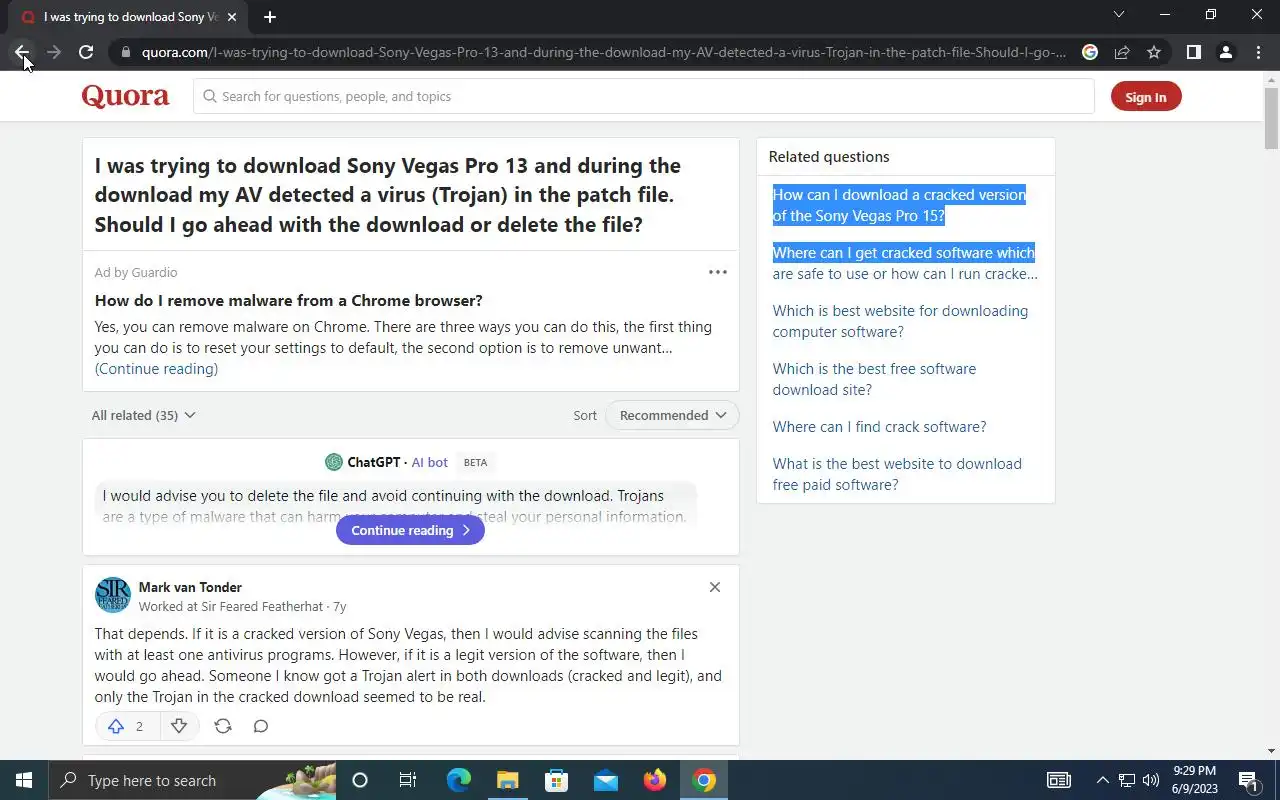Open the volume control in system tray
Screen dimensions: 1280x800
(1151, 780)
